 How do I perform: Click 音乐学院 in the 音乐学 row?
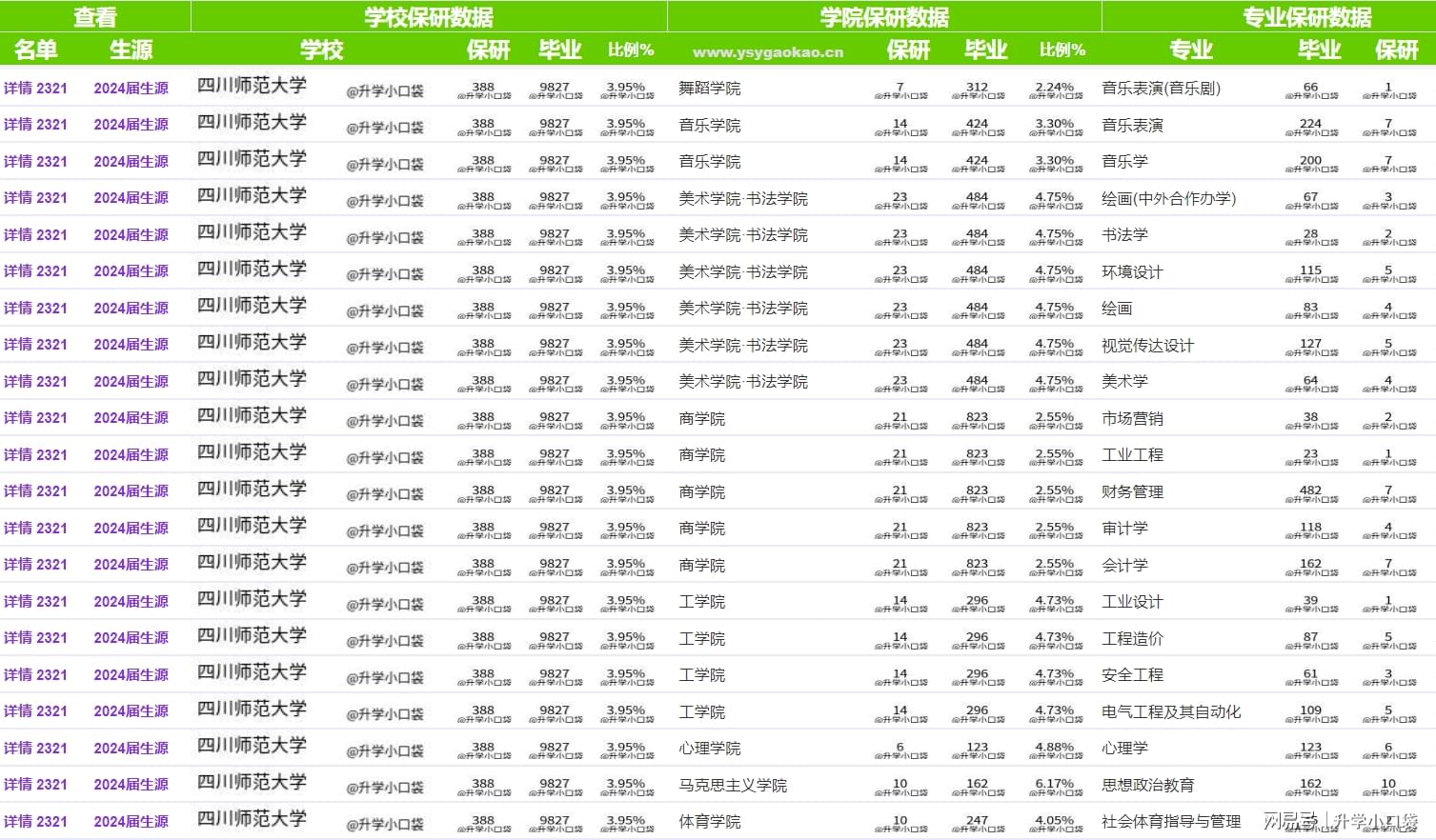click(x=710, y=162)
